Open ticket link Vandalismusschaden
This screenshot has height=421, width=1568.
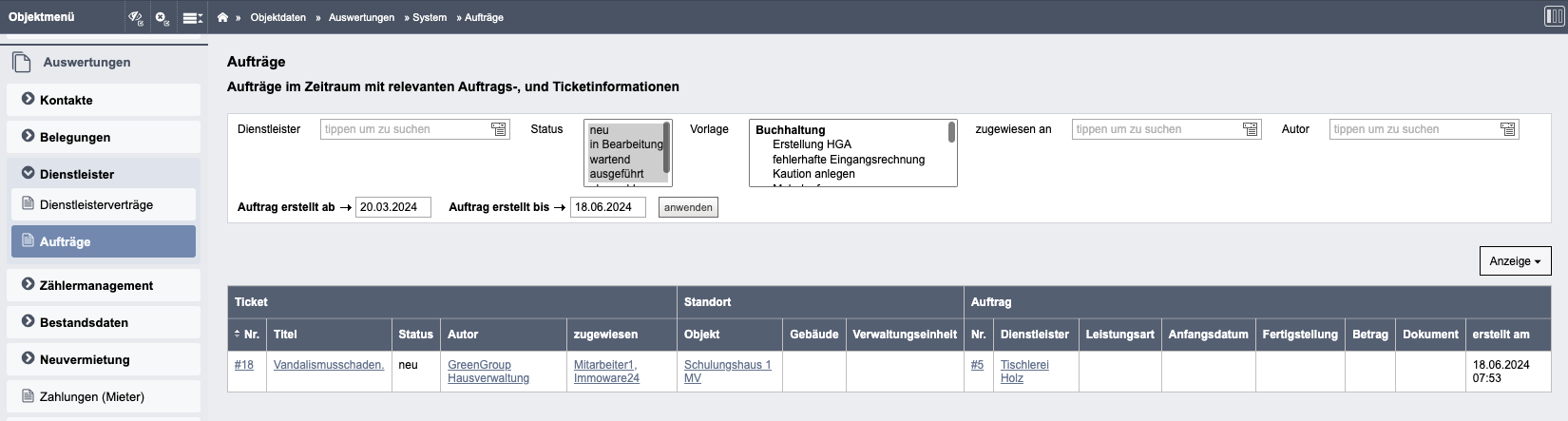[x=329, y=365]
